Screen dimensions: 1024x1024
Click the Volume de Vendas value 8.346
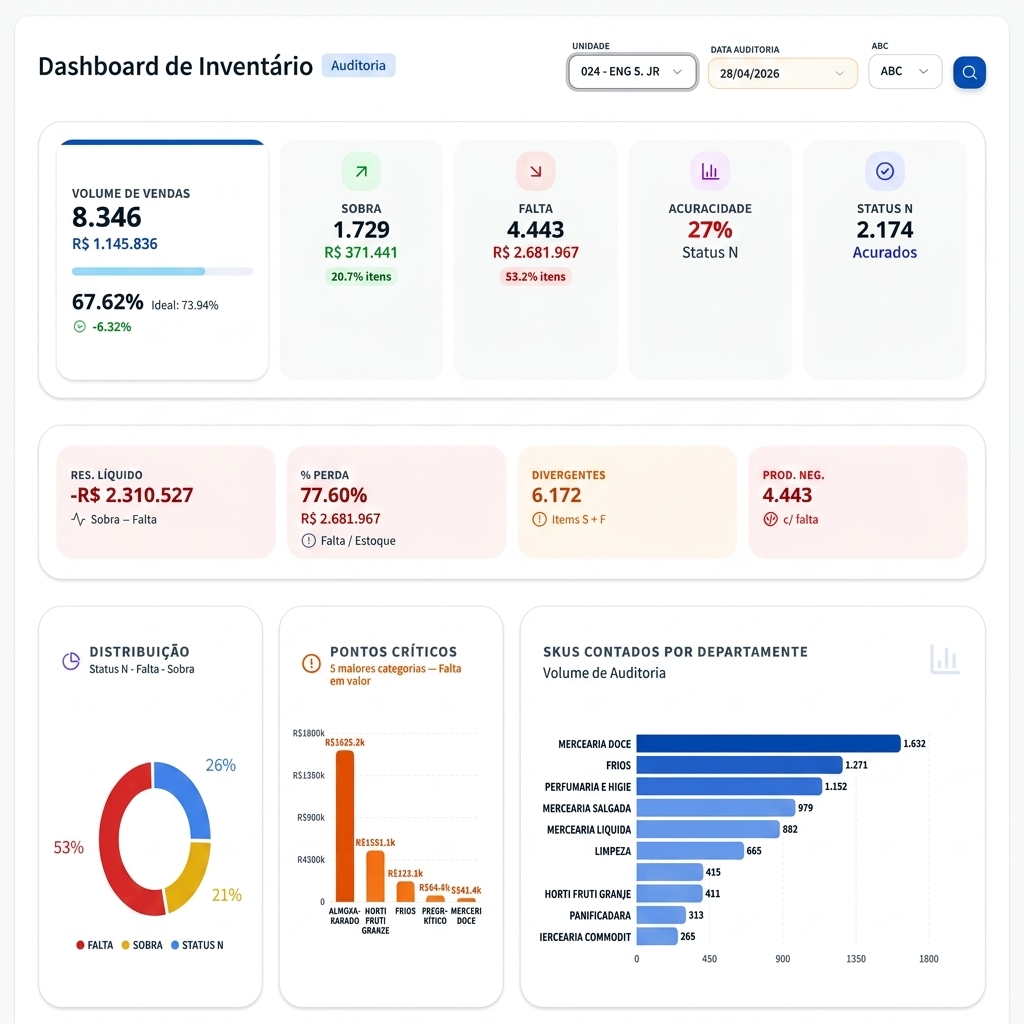106,217
